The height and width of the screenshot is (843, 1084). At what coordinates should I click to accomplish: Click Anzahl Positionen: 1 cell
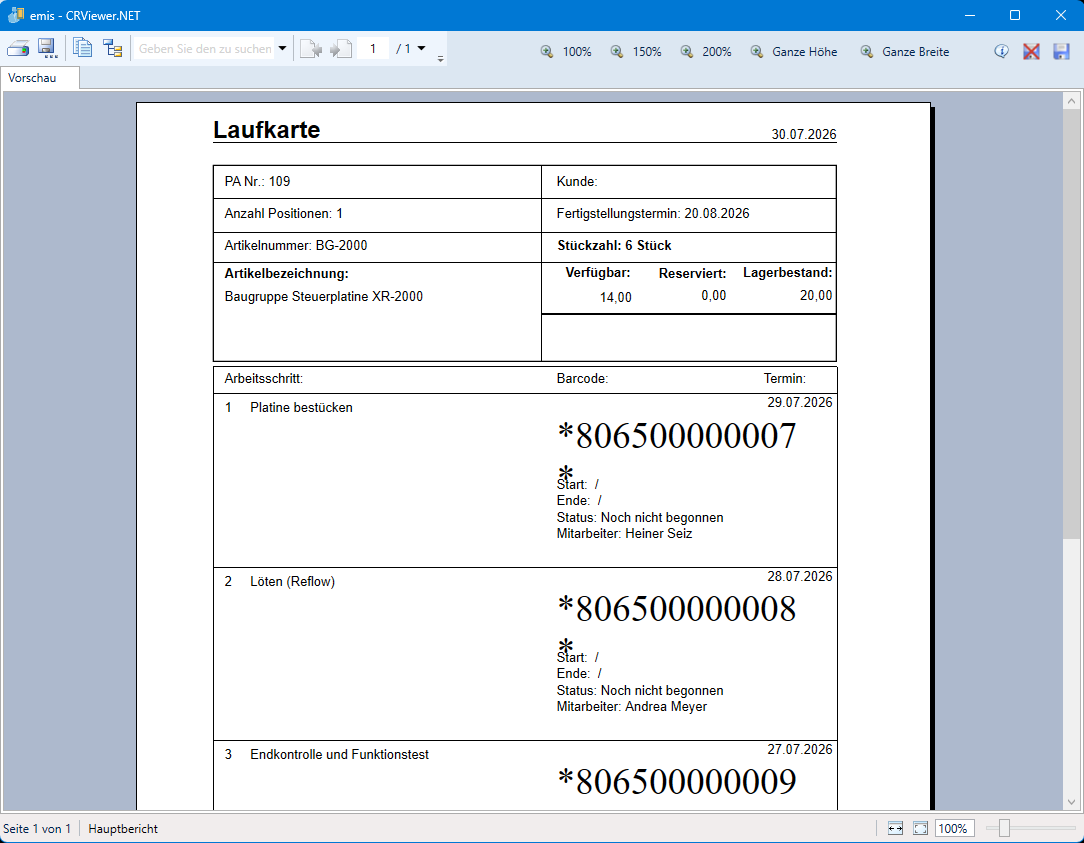(x=377, y=215)
